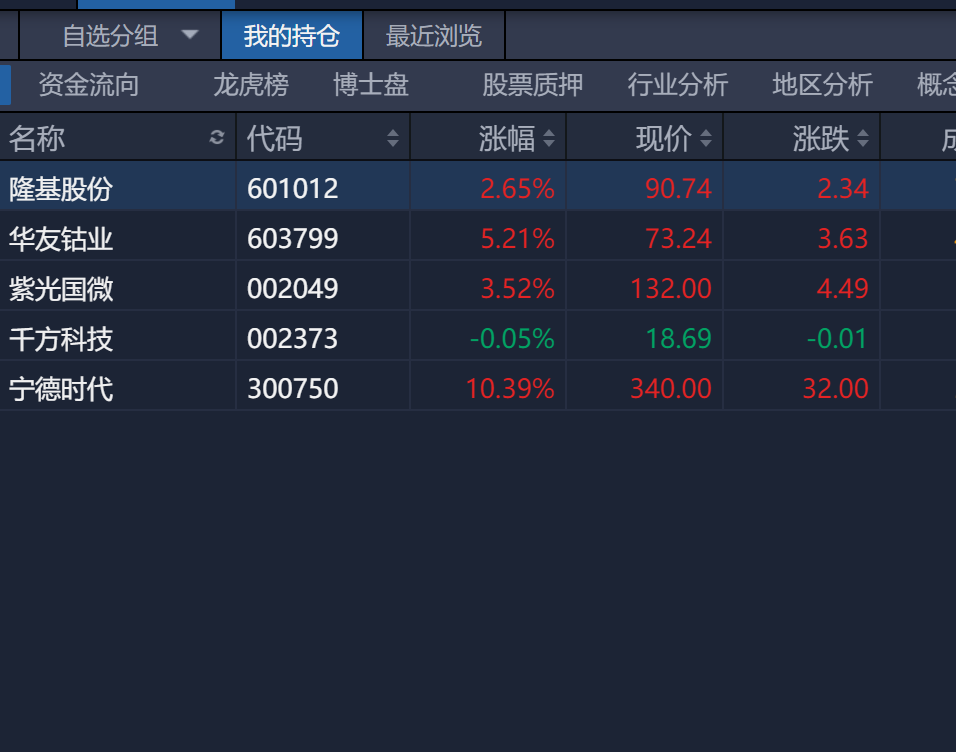Switch to 我的持仓 tab
Viewport: 956px width, 752px height.
(292, 36)
